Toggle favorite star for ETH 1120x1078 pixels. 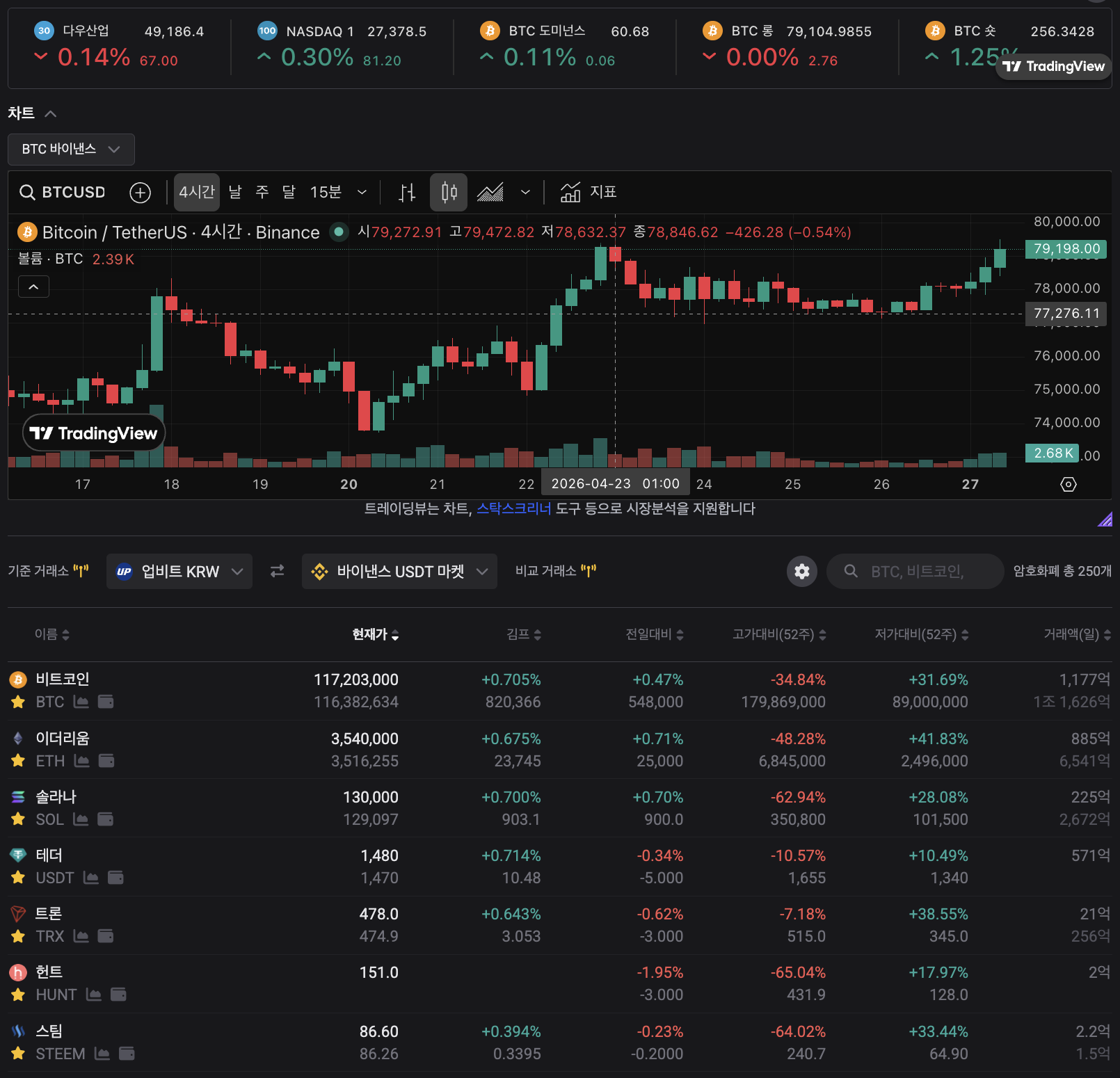click(x=18, y=761)
